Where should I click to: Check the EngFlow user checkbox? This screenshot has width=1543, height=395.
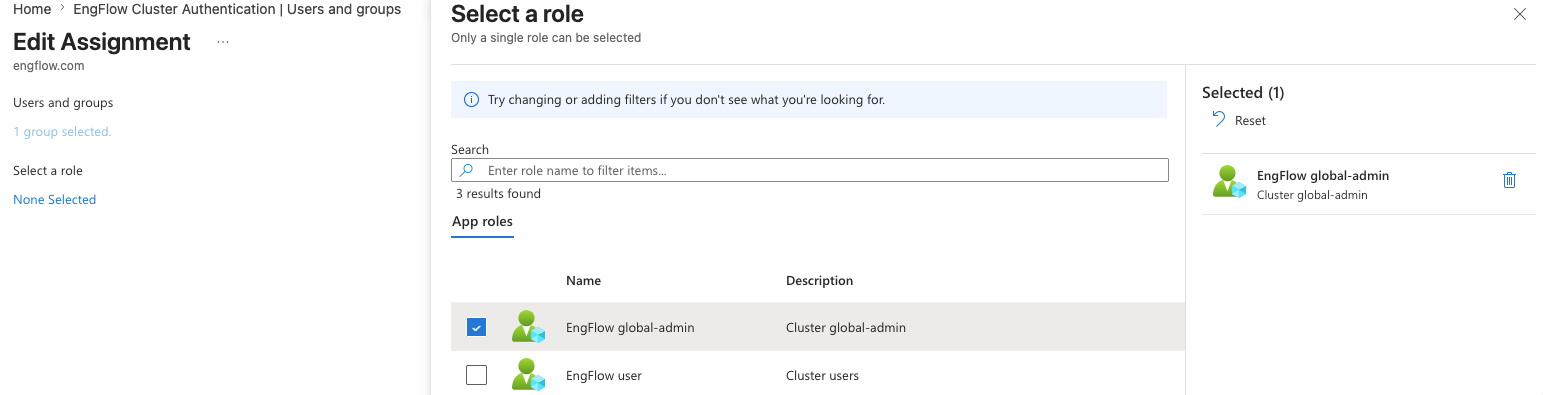click(x=477, y=375)
